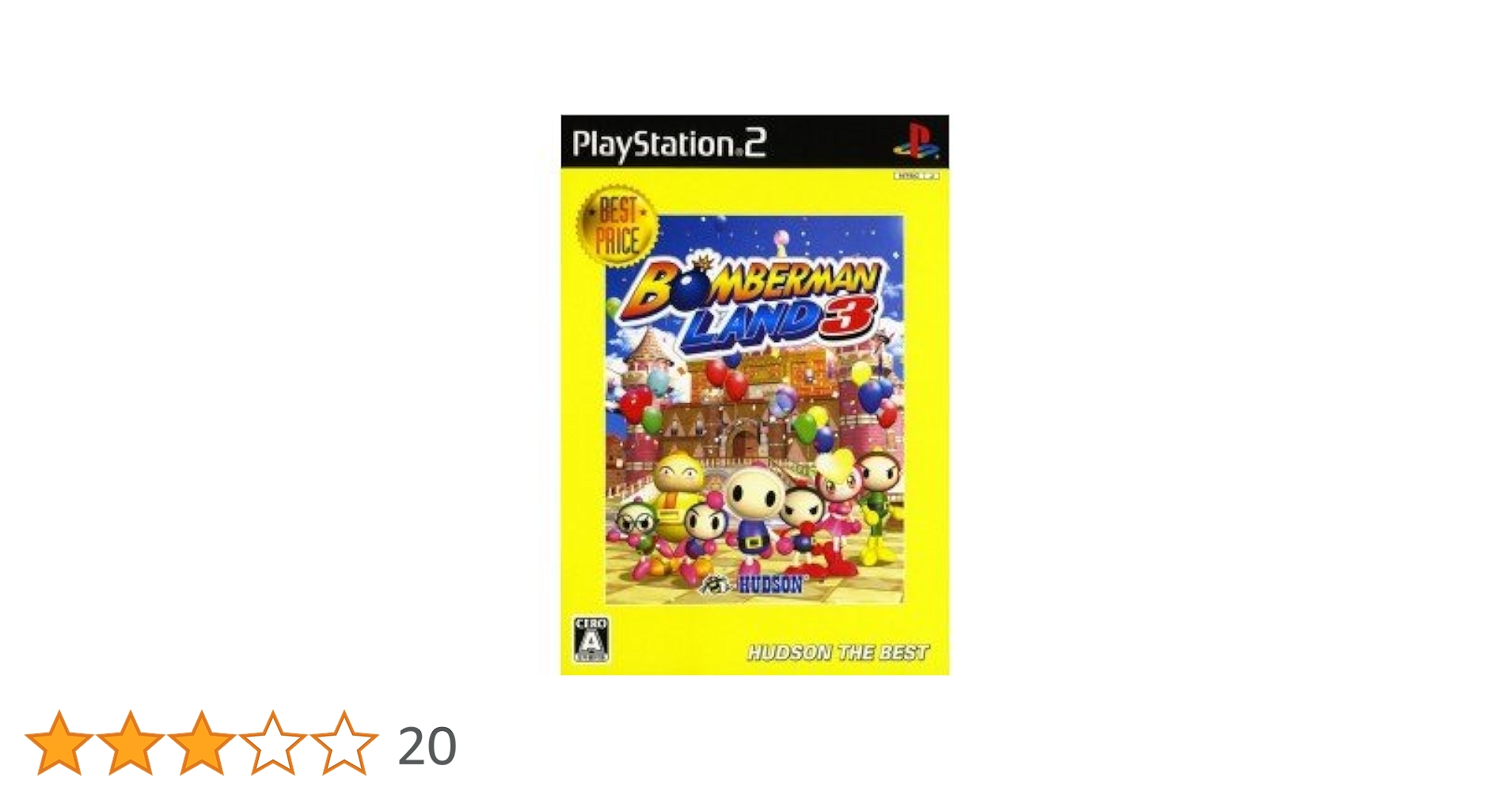The width and height of the screenshot is (1512, 792).
Task: Click the Hudson The Best label
Action: tap(838, 653)
